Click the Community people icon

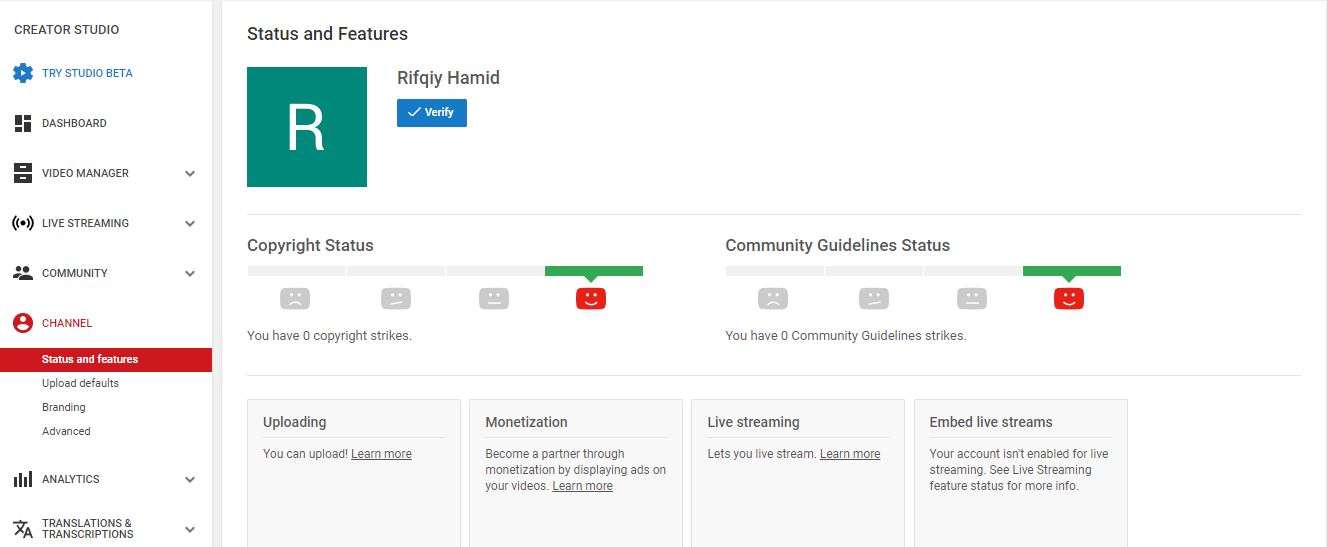[x=23, y=273]
